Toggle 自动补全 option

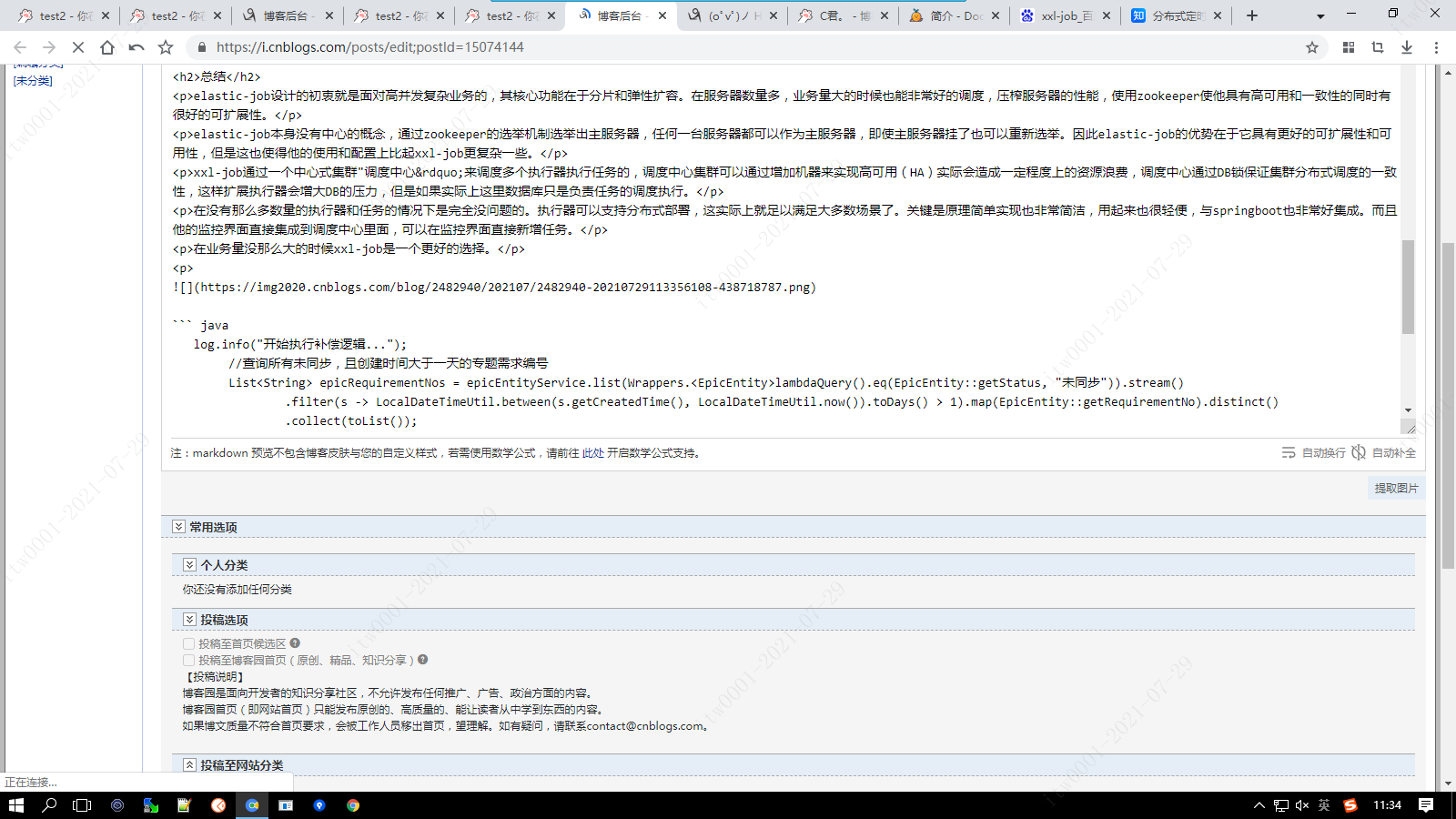point(1393,452)
